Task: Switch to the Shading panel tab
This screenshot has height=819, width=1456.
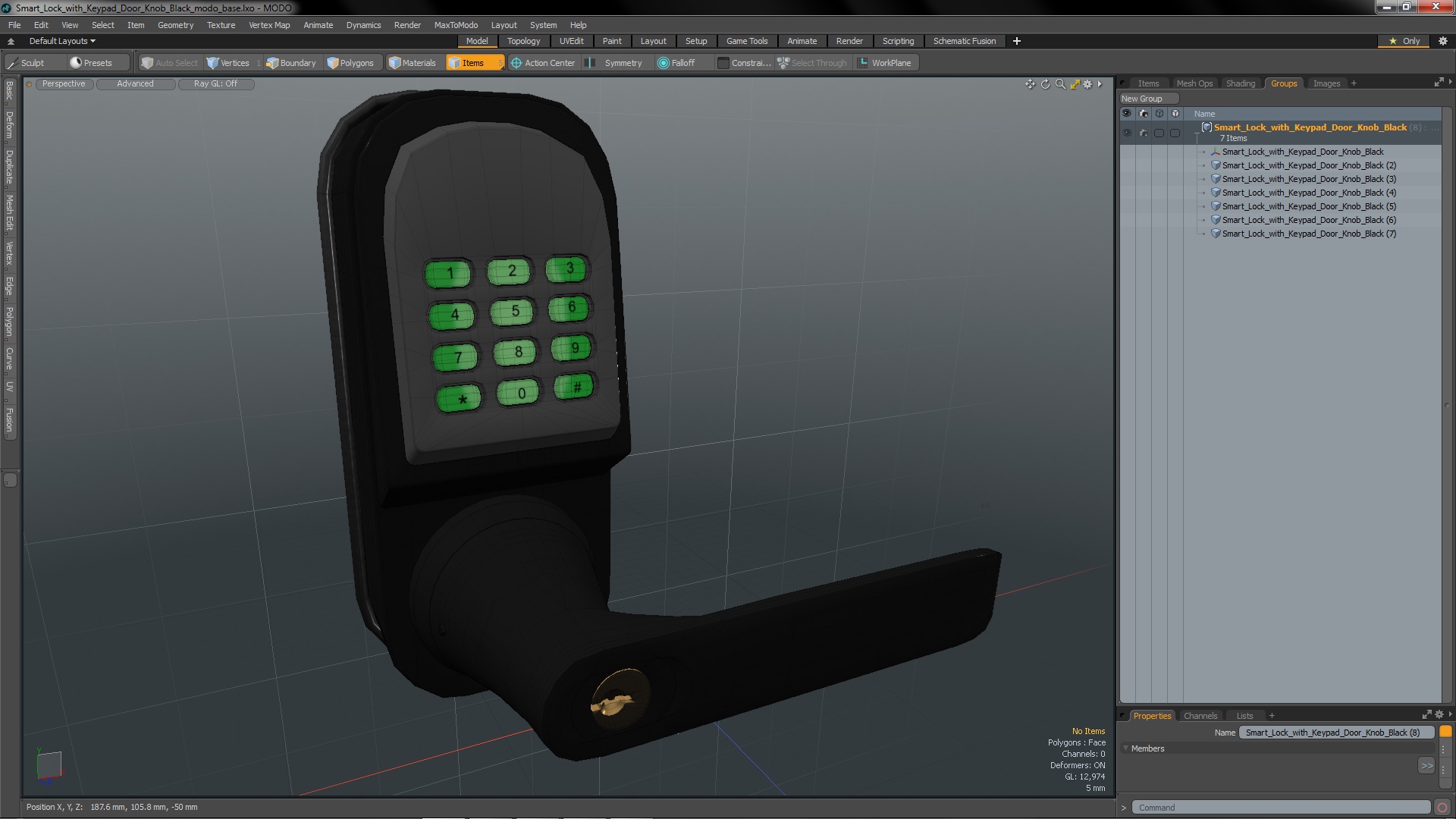Action: pos(1241,83)
